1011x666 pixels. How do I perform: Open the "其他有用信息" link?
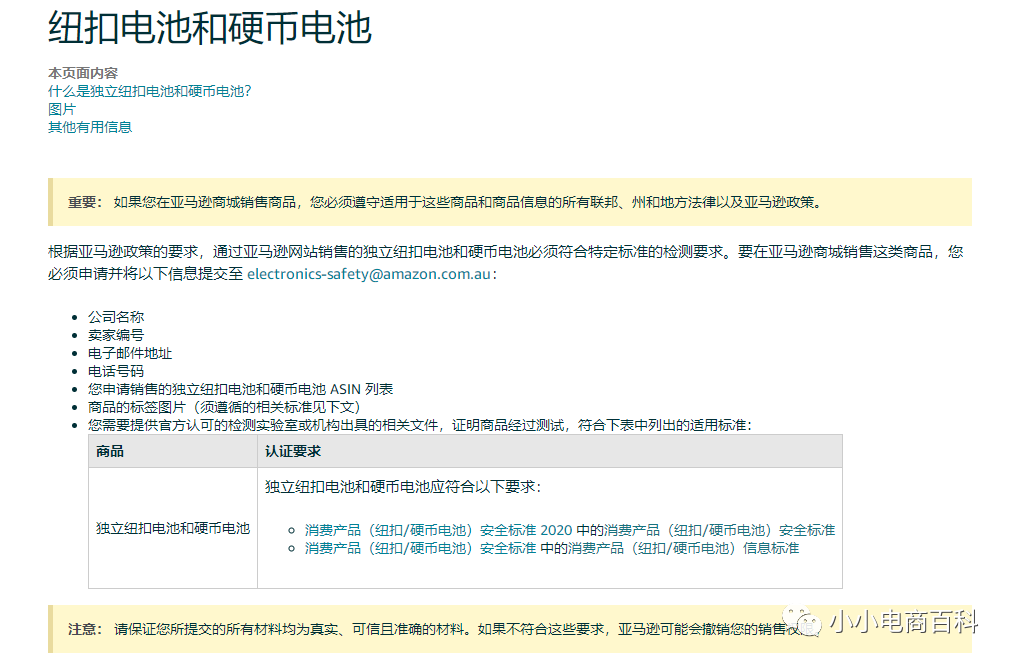89,128
